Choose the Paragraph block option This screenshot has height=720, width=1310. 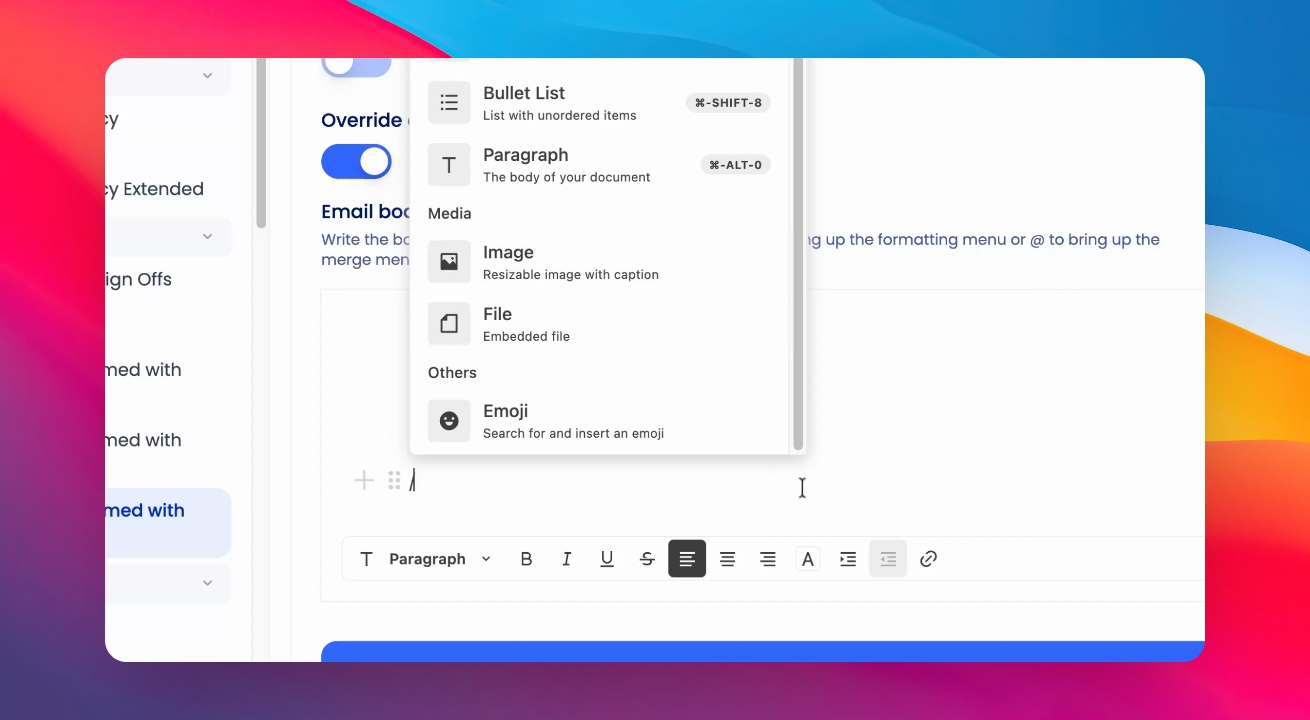(x=599, y=165)
